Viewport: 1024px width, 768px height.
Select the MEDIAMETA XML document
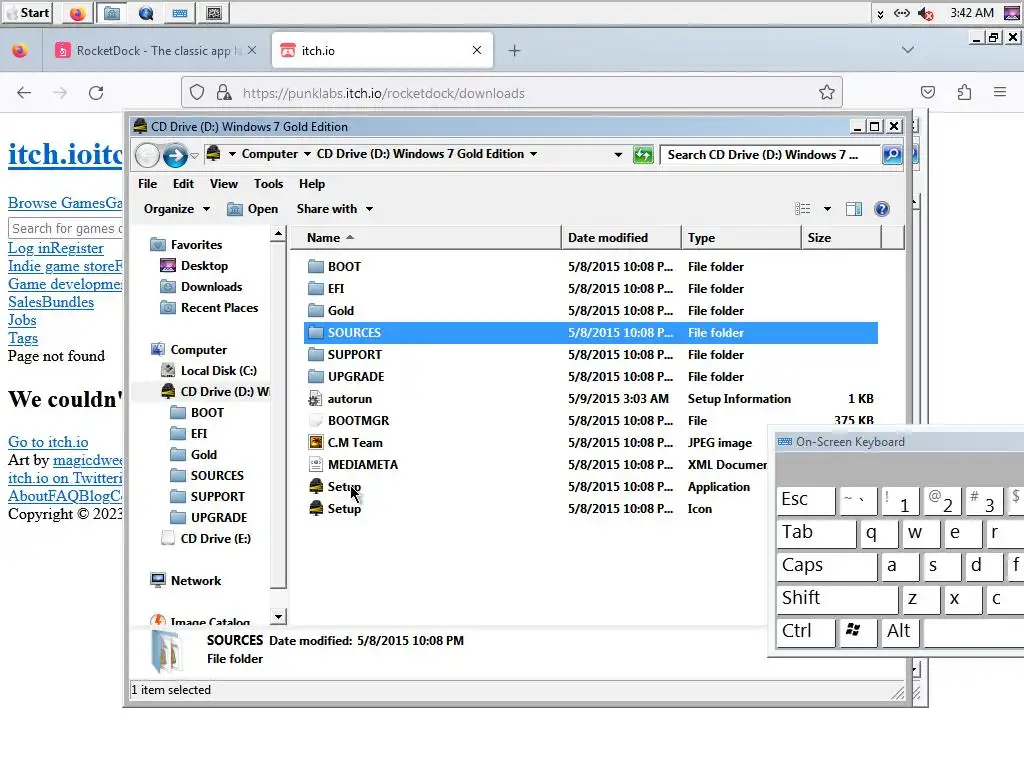click(x=362, y=465)
